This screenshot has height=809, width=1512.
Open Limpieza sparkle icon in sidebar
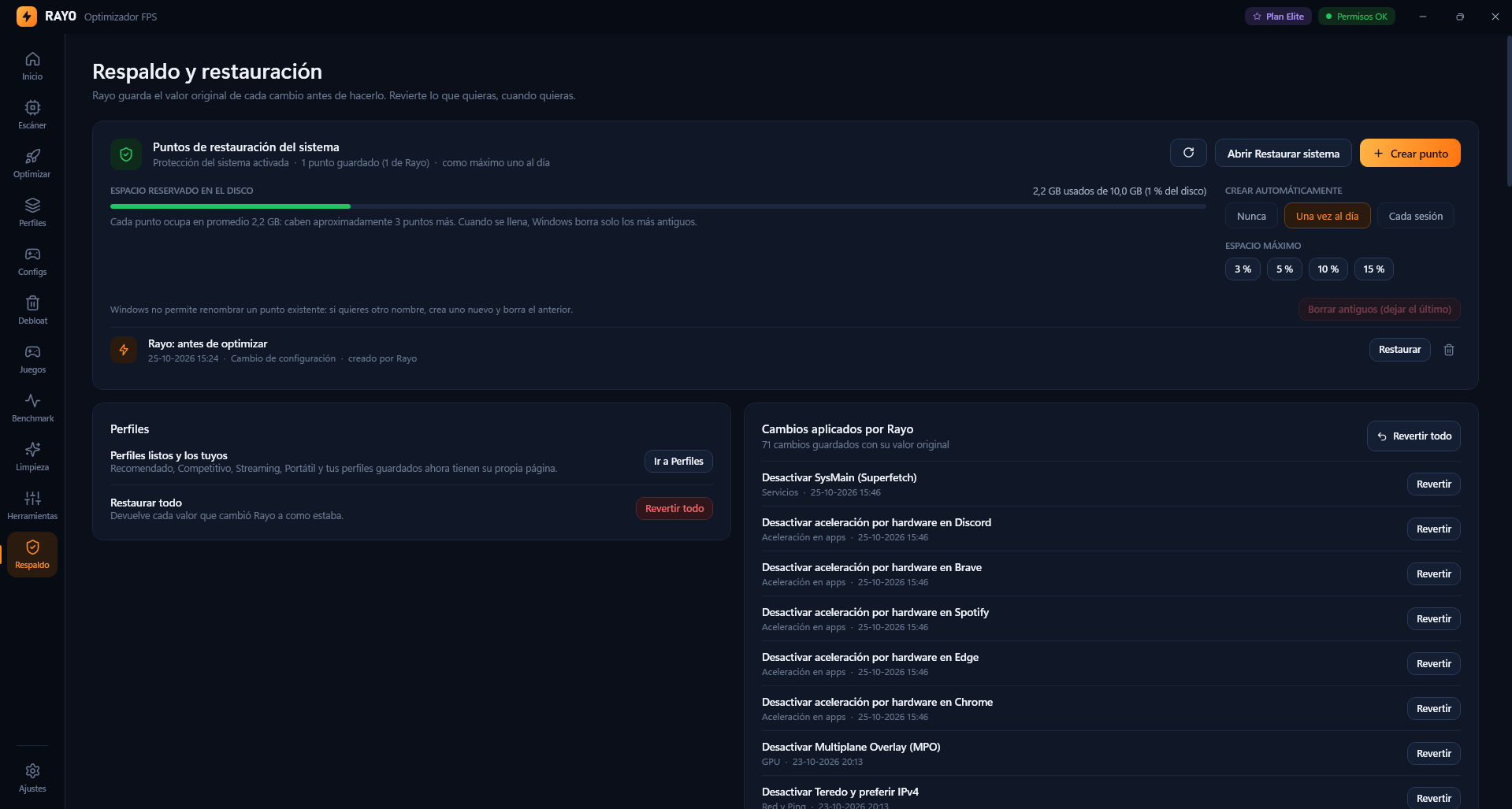pyautogui.click(x=32, y=450)
